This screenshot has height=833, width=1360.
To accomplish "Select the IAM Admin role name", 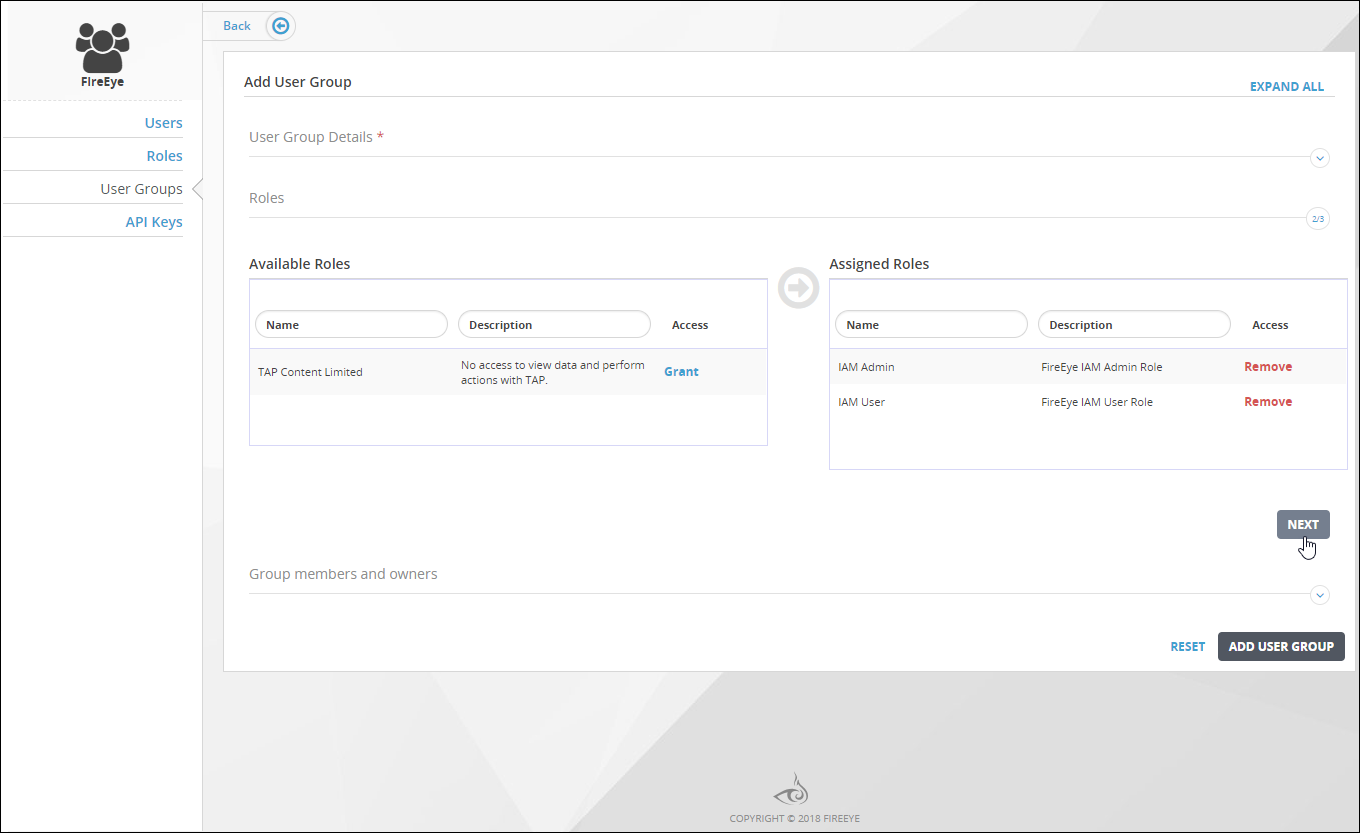I will pos(866,367).
